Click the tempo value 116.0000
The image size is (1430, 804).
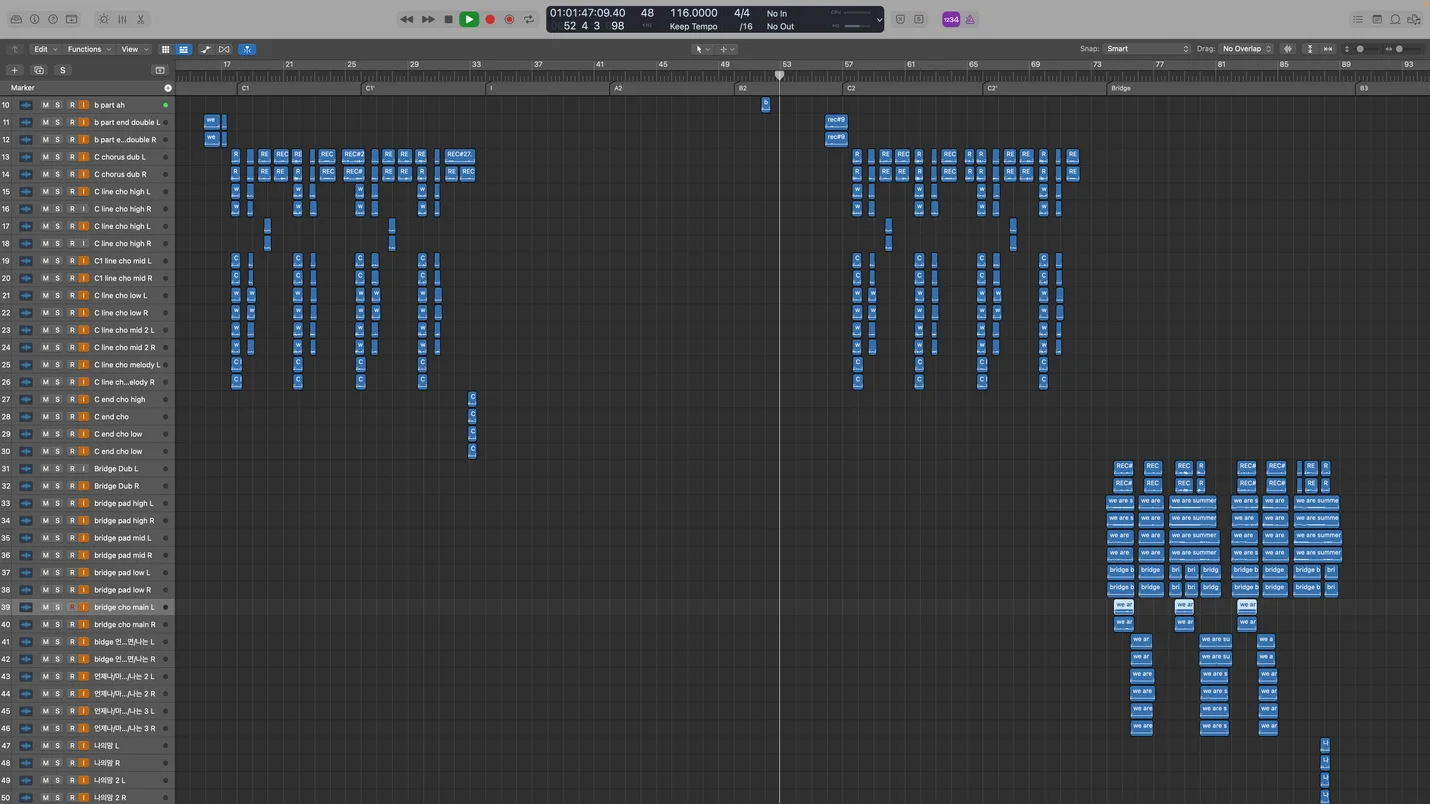693,13
